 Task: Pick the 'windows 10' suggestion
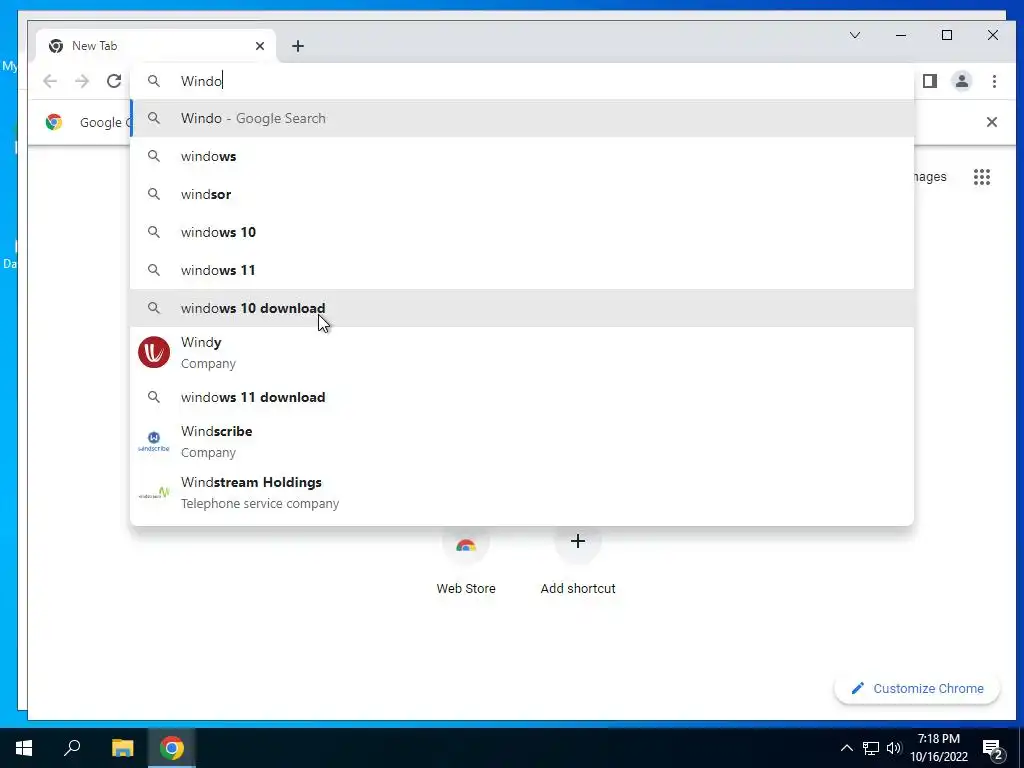522,232
